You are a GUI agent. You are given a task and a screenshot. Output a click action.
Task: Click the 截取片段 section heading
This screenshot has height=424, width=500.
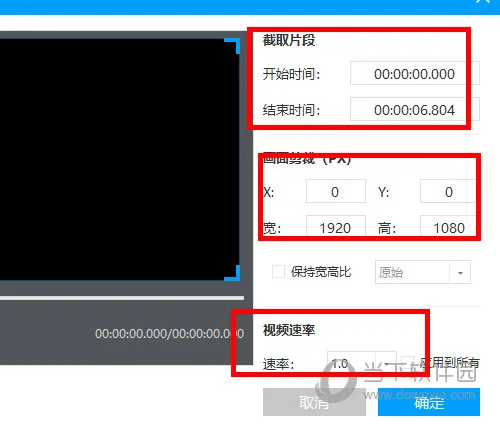[289, 40]
